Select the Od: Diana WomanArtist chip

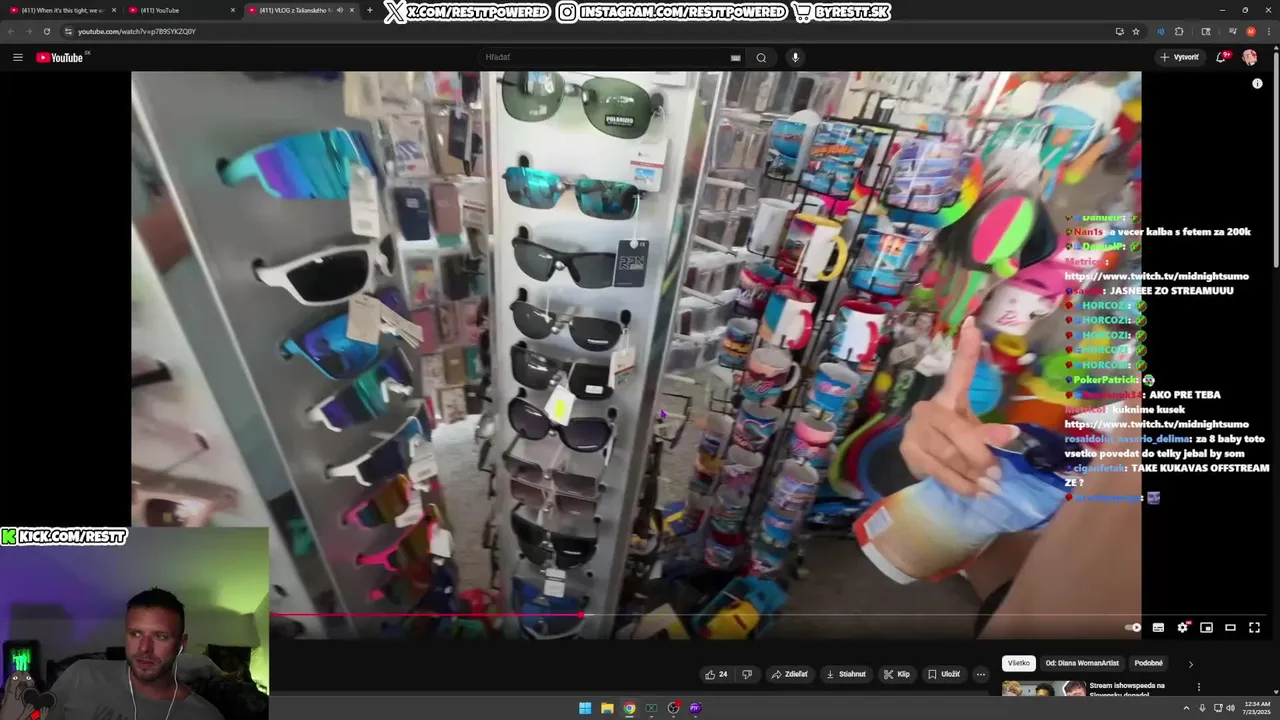coord(1082,663)
